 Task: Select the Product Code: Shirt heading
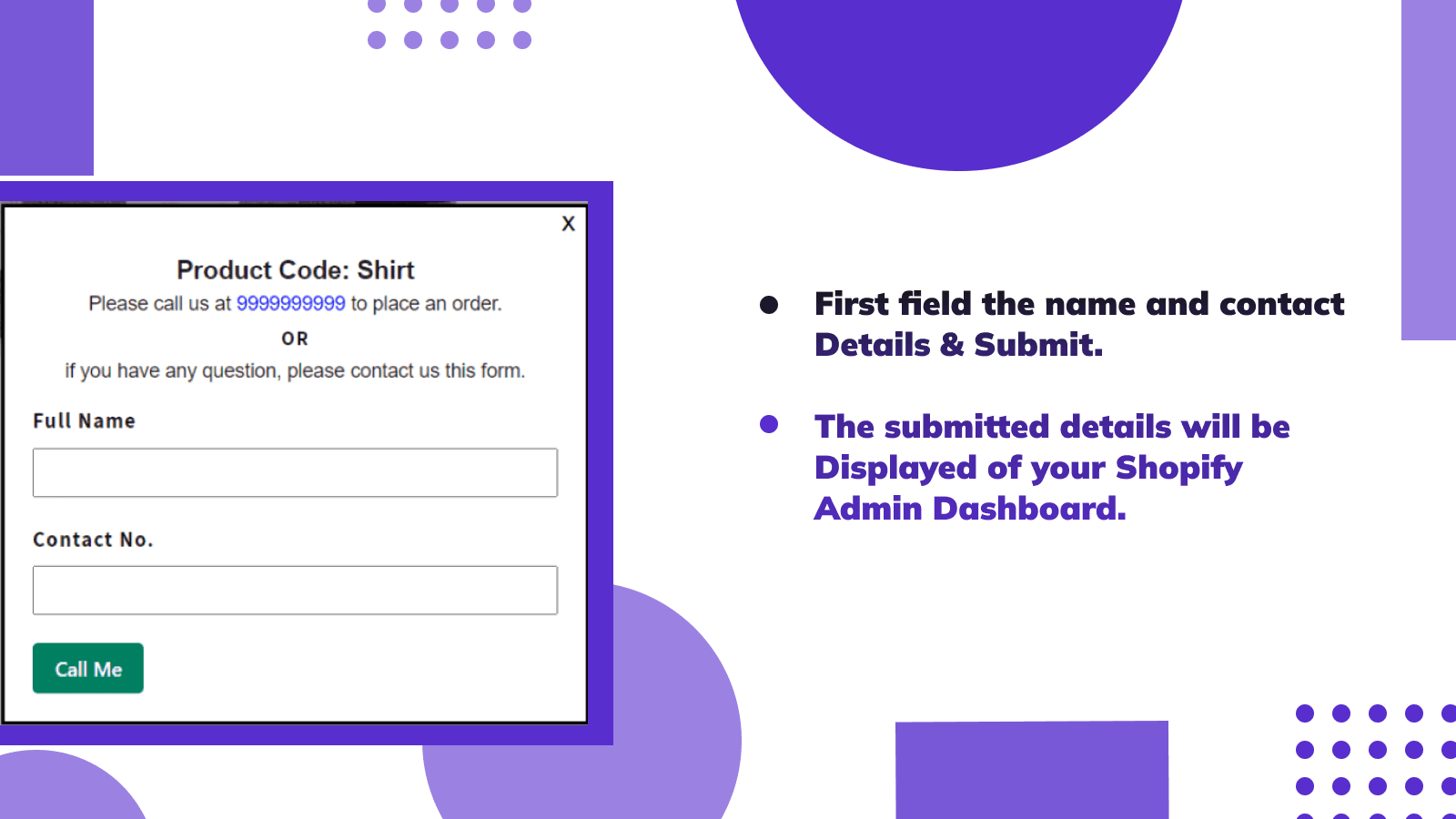(x=295, y=270)
